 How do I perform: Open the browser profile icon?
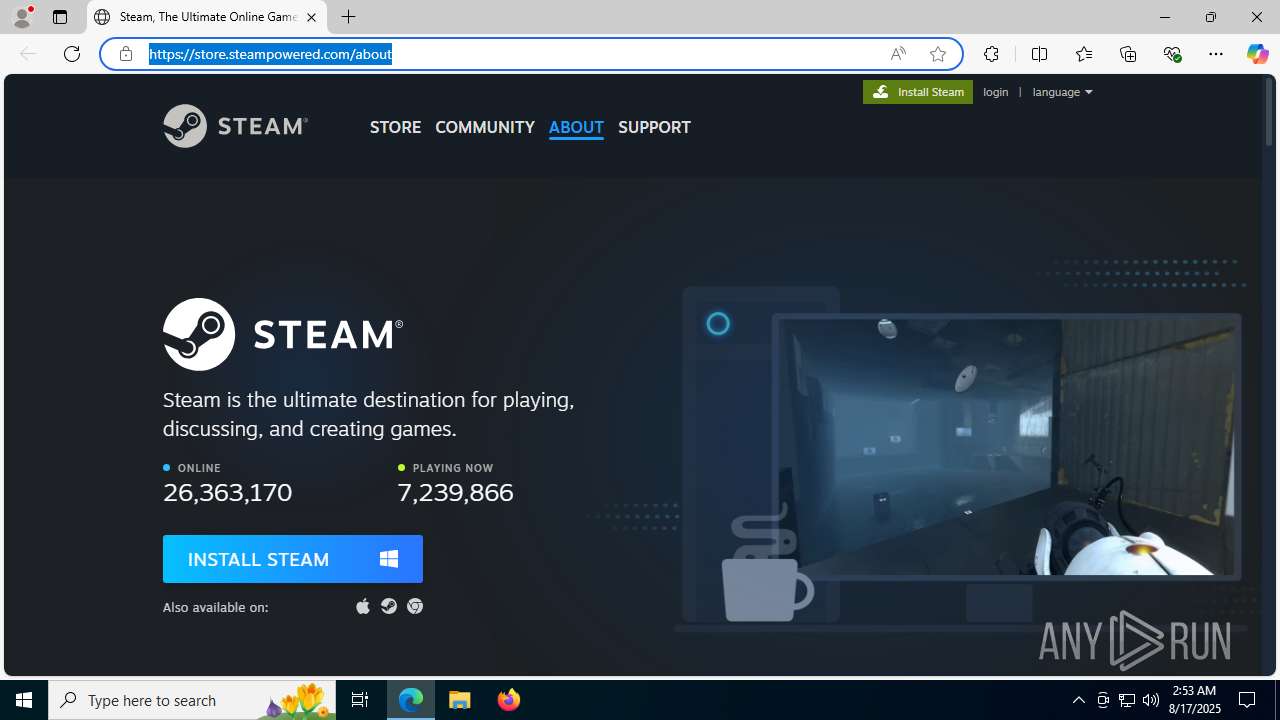[x=22, y=17]
